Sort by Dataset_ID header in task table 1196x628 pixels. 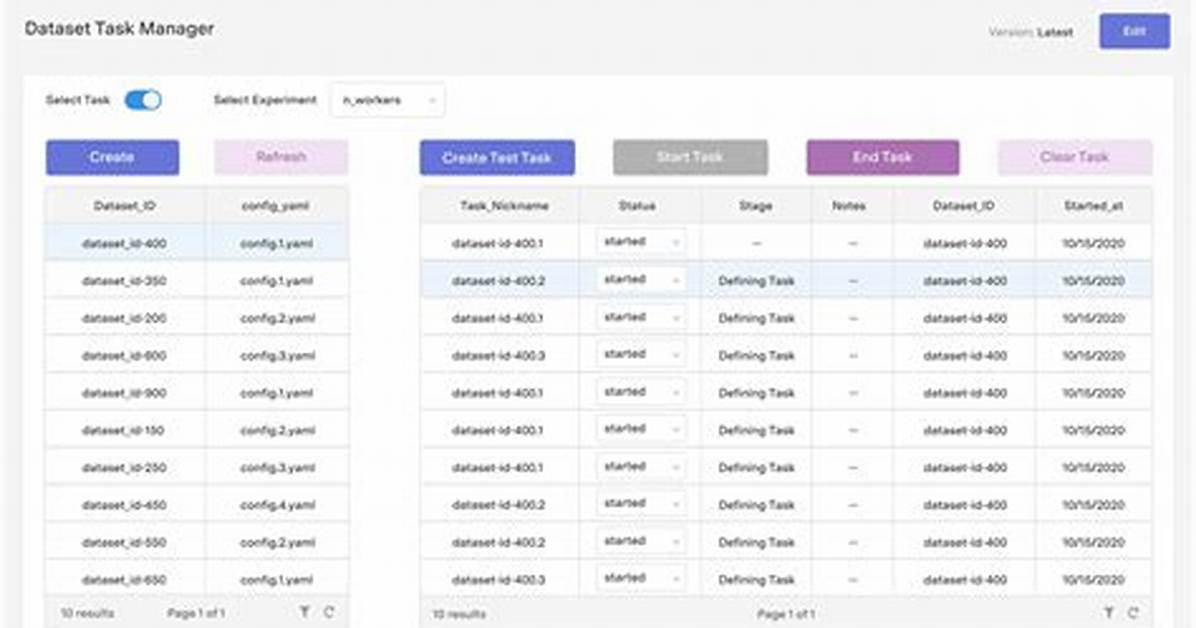pos(963,206)
